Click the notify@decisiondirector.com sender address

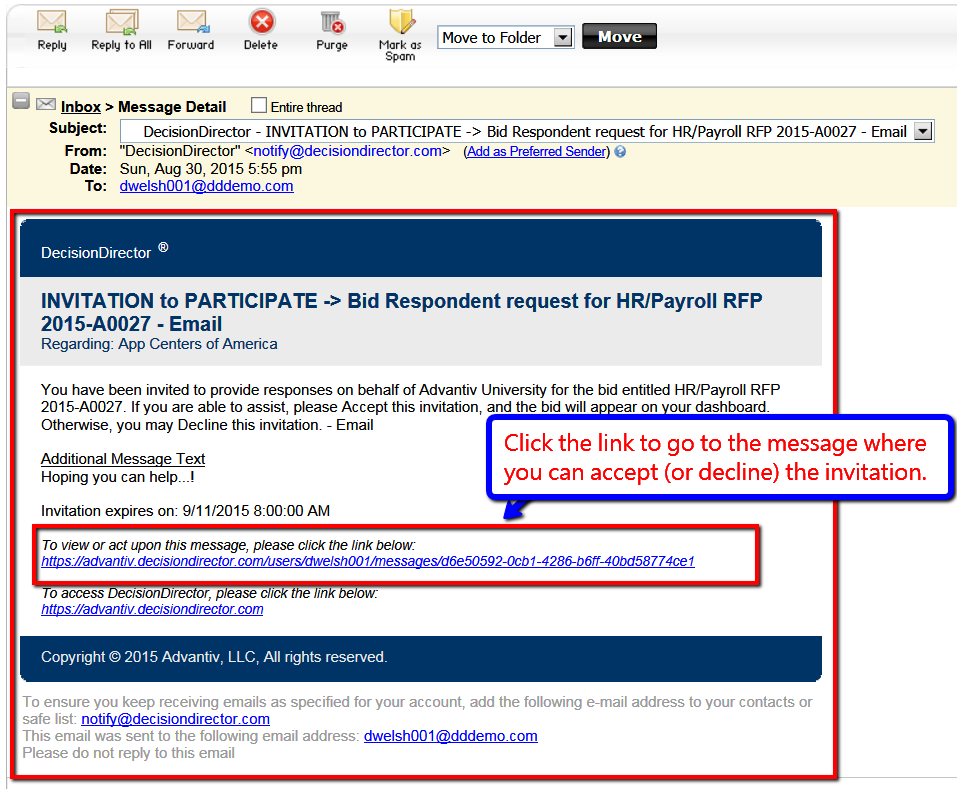click(347, 151)
